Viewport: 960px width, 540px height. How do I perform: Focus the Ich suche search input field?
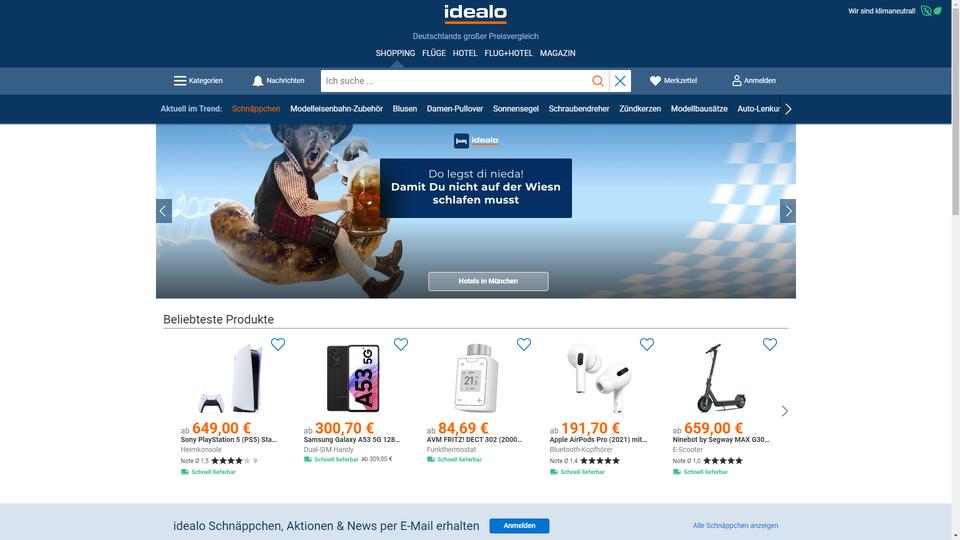[x=454, y=81]
